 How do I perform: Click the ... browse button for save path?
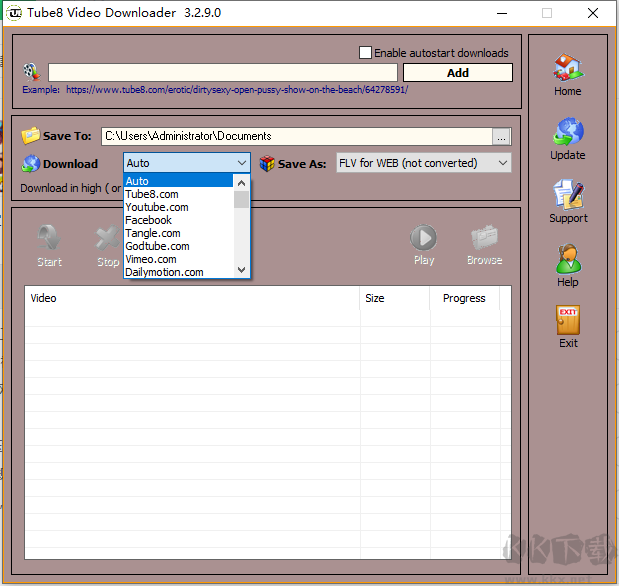pos(501,137)
